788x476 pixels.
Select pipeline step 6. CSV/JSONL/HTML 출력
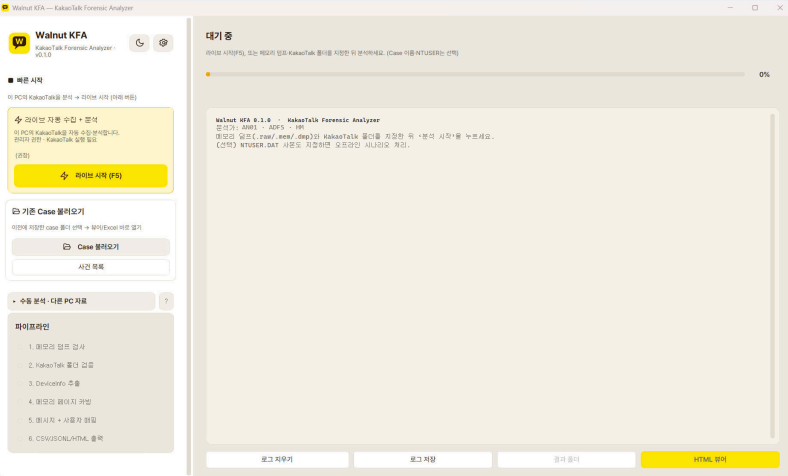[65, 438]
